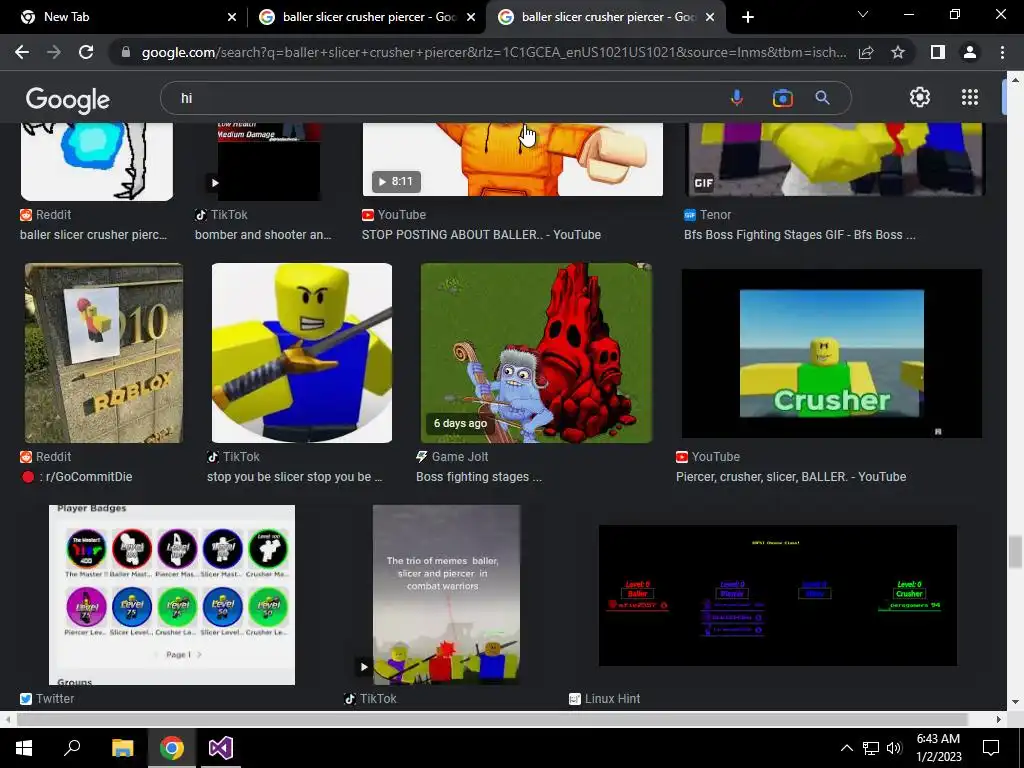Open network status tray icon

point(871,748)
